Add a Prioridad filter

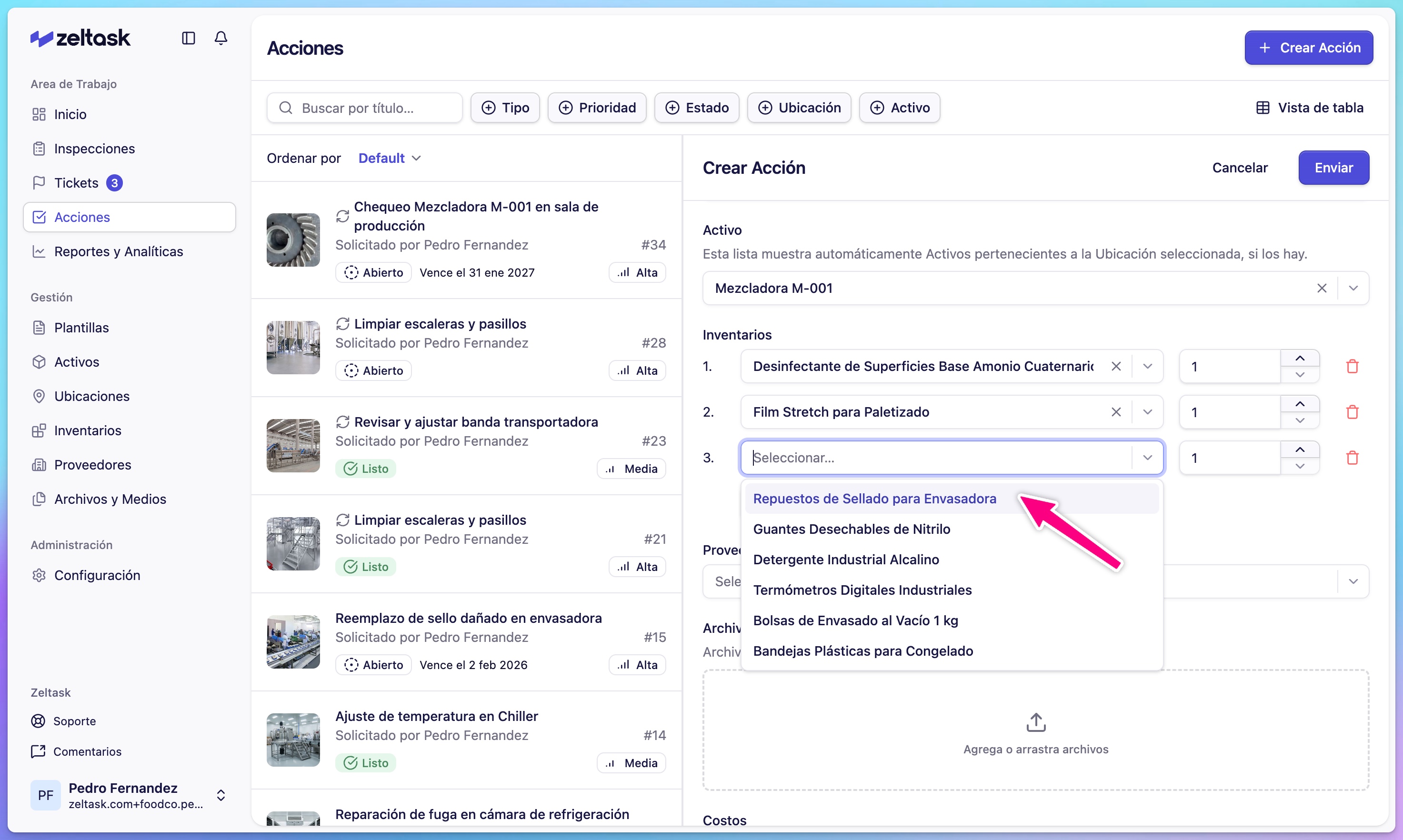point(597,108)
